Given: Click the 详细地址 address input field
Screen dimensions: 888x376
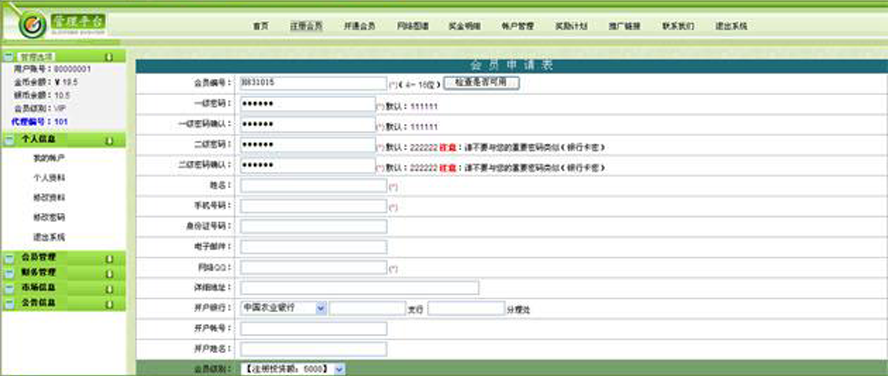Looking at the screenshot, I should click(x=360, y=288).
